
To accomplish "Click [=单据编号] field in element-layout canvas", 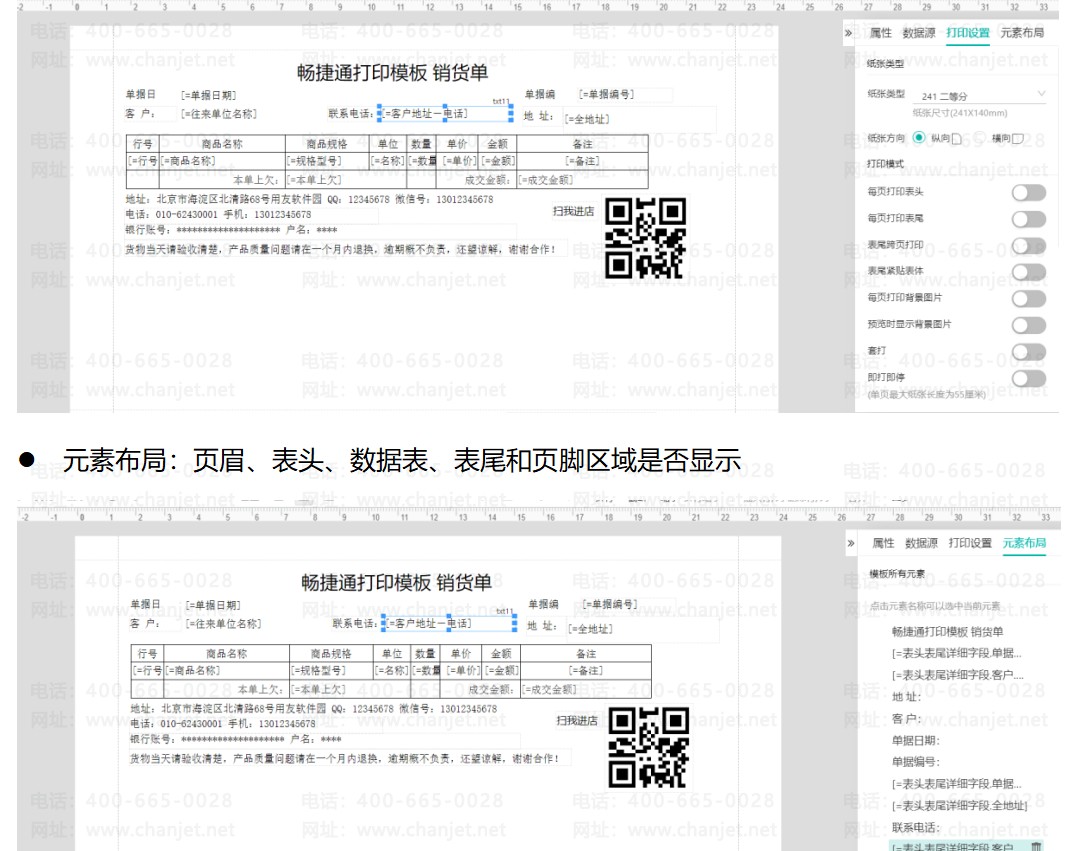I will click(610, 604).
